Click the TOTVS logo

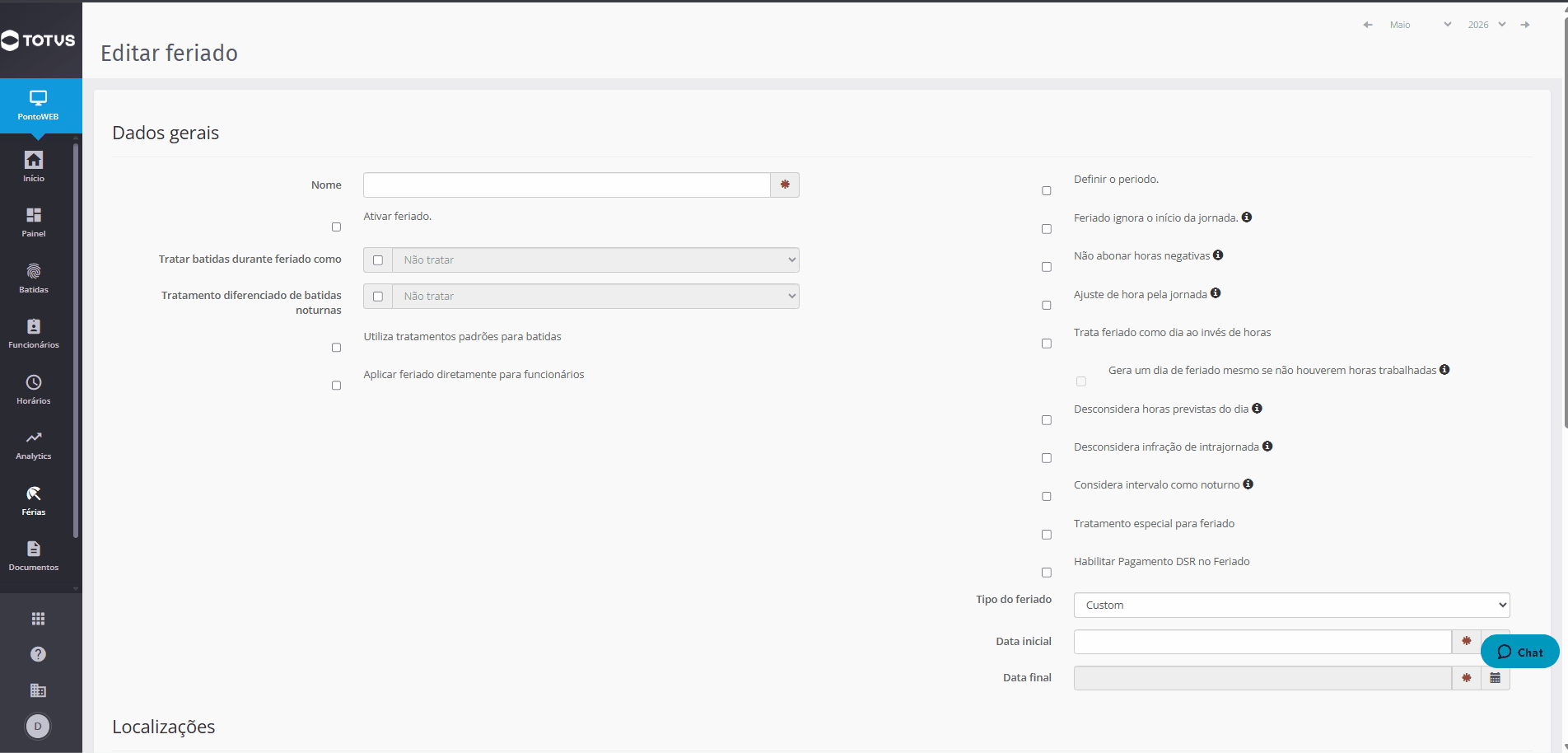pos(39,40)
